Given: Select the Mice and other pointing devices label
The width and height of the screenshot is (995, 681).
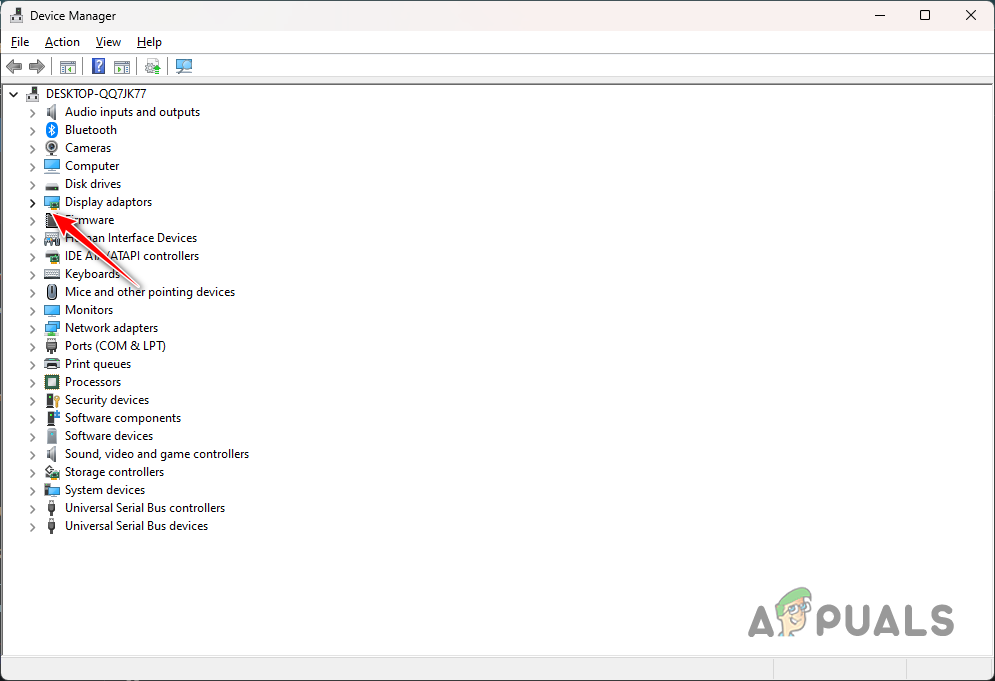Looking at the screenshot, I should (150, 292).
